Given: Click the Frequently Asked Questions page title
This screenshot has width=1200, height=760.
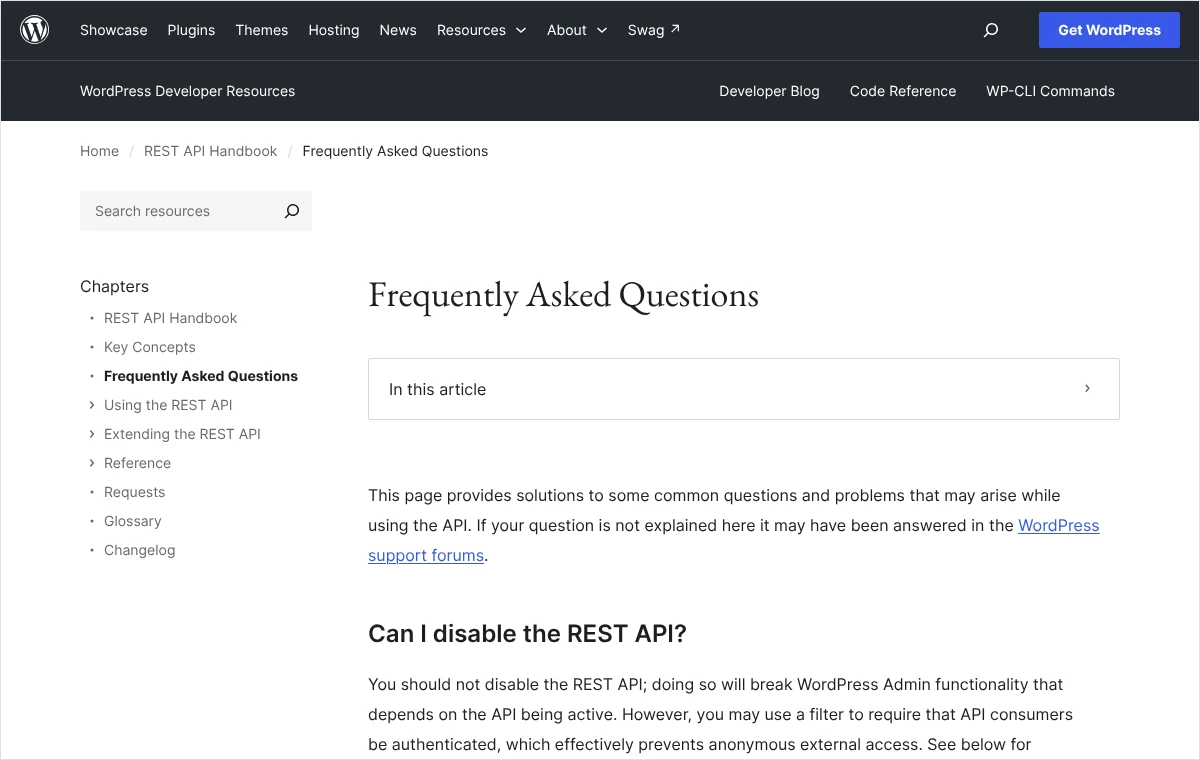Looking at the screenshot, I should (564, 295).
